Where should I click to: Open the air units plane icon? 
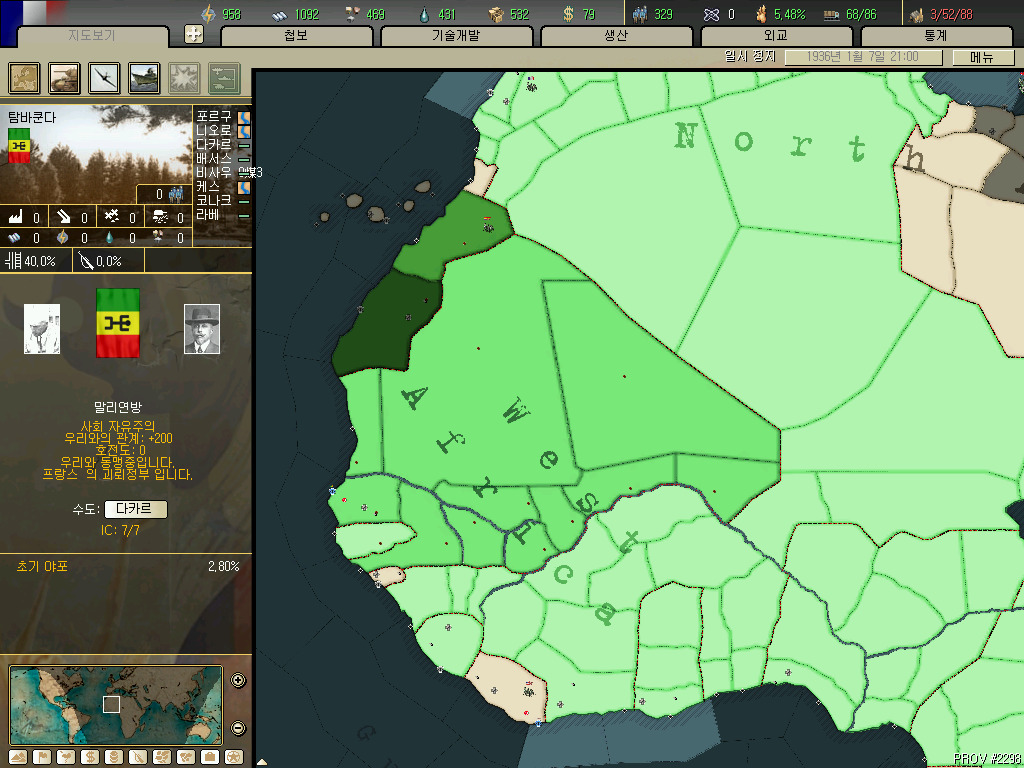click(104, 78)
